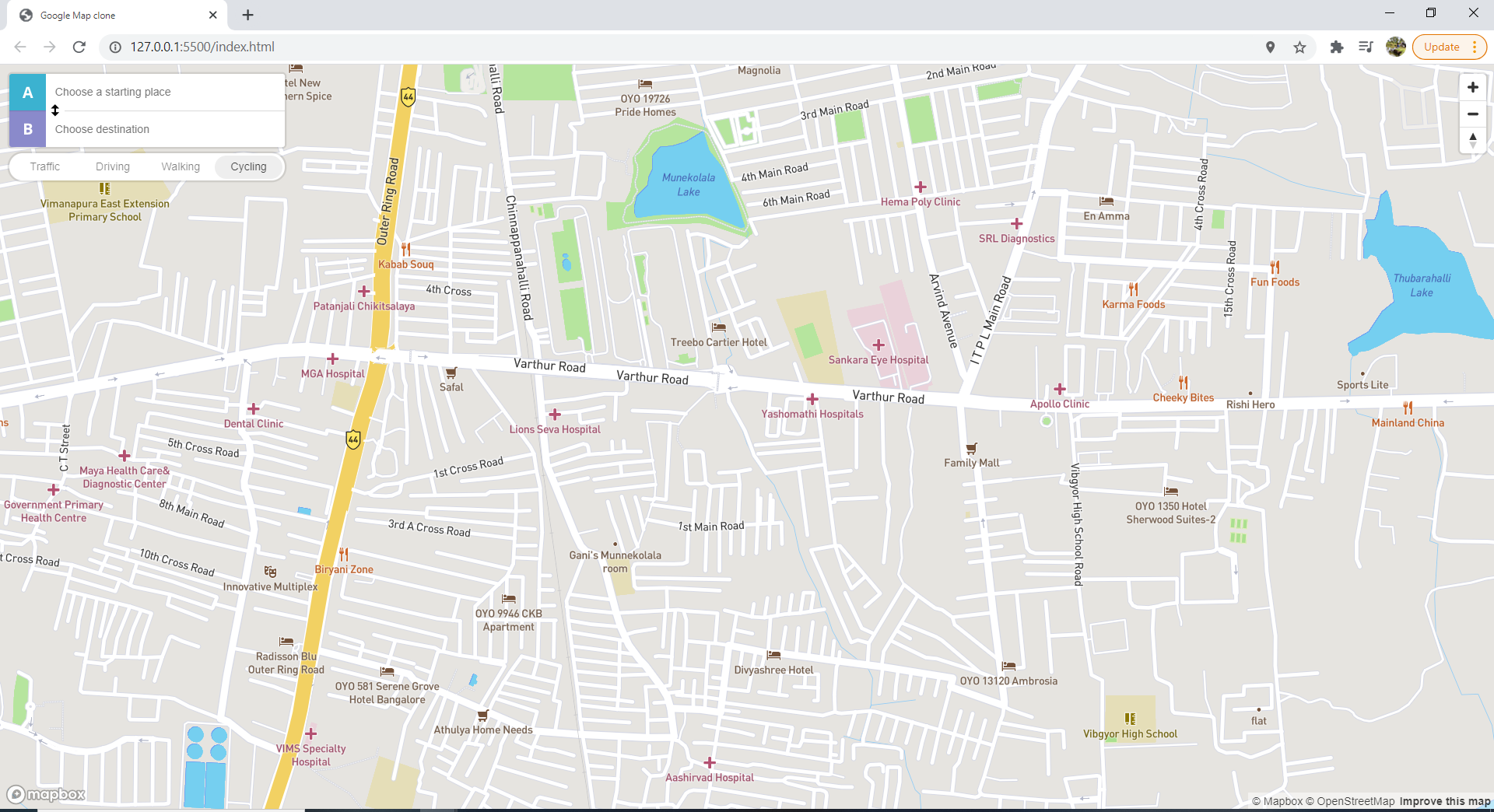The image size is (1494, 812).
Task: Go back to the previous page
Action: click(20, 47)
